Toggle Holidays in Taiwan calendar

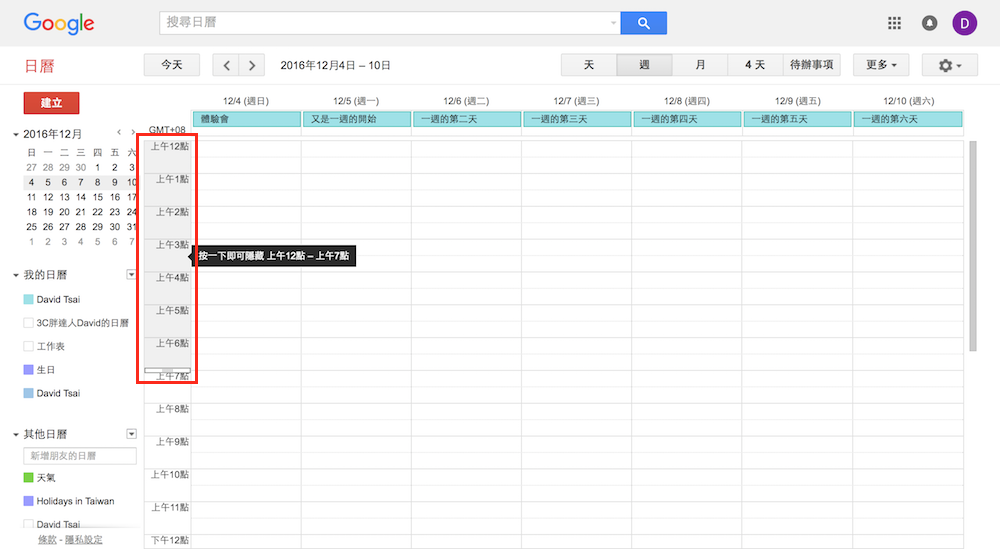tap(29, 501)
